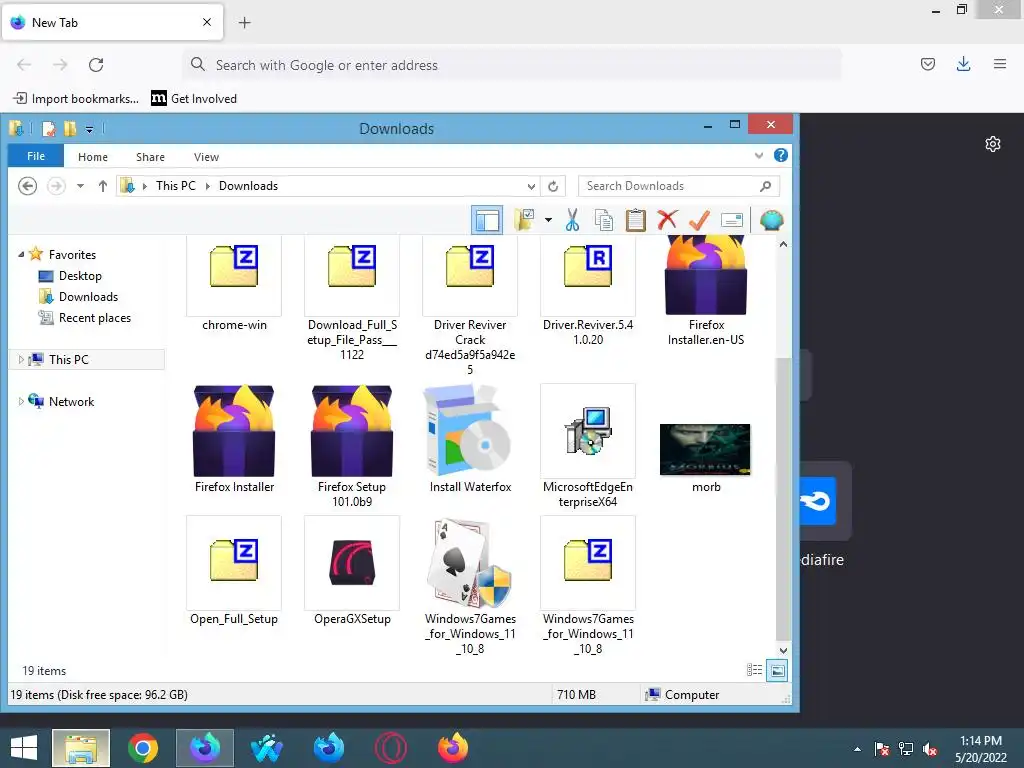The height and width of the screenshot is (768, 1024).
Task: Click the Paste clipboard toolbar icon
Action: 635,220
